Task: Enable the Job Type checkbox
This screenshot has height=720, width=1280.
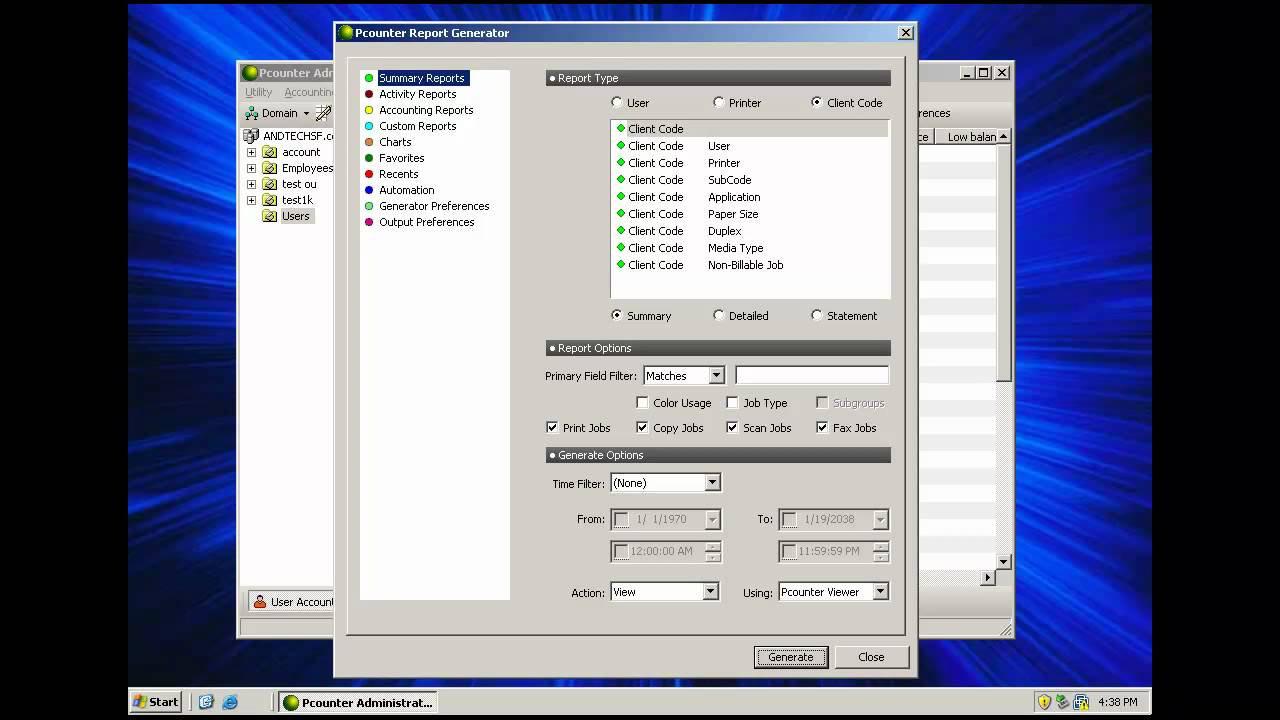Action: point(732,403)
